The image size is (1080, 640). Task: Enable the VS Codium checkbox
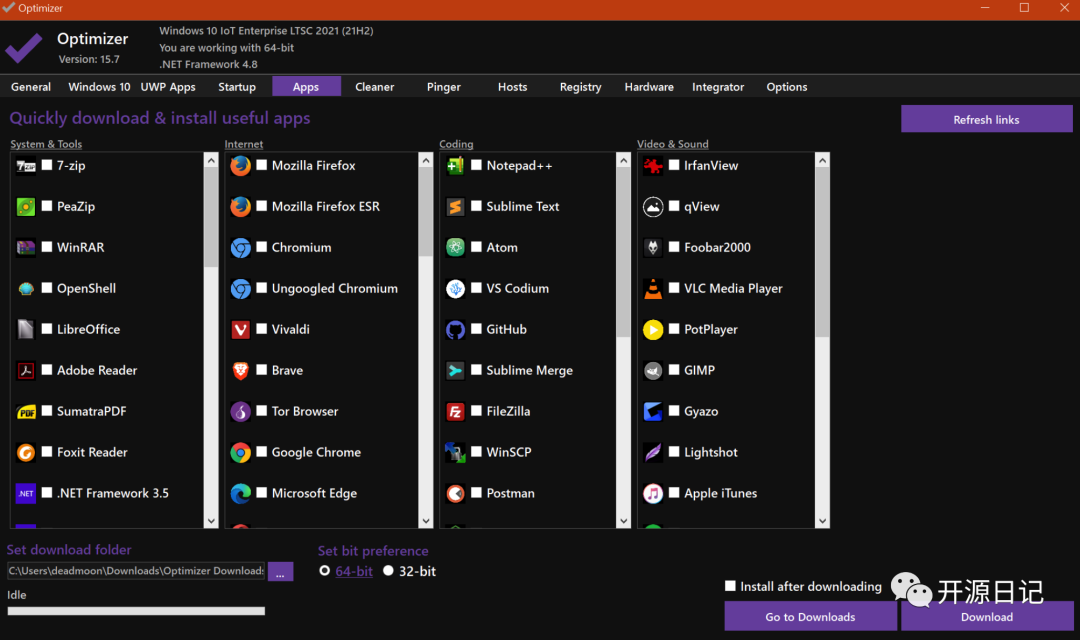[x=476, y=287]
